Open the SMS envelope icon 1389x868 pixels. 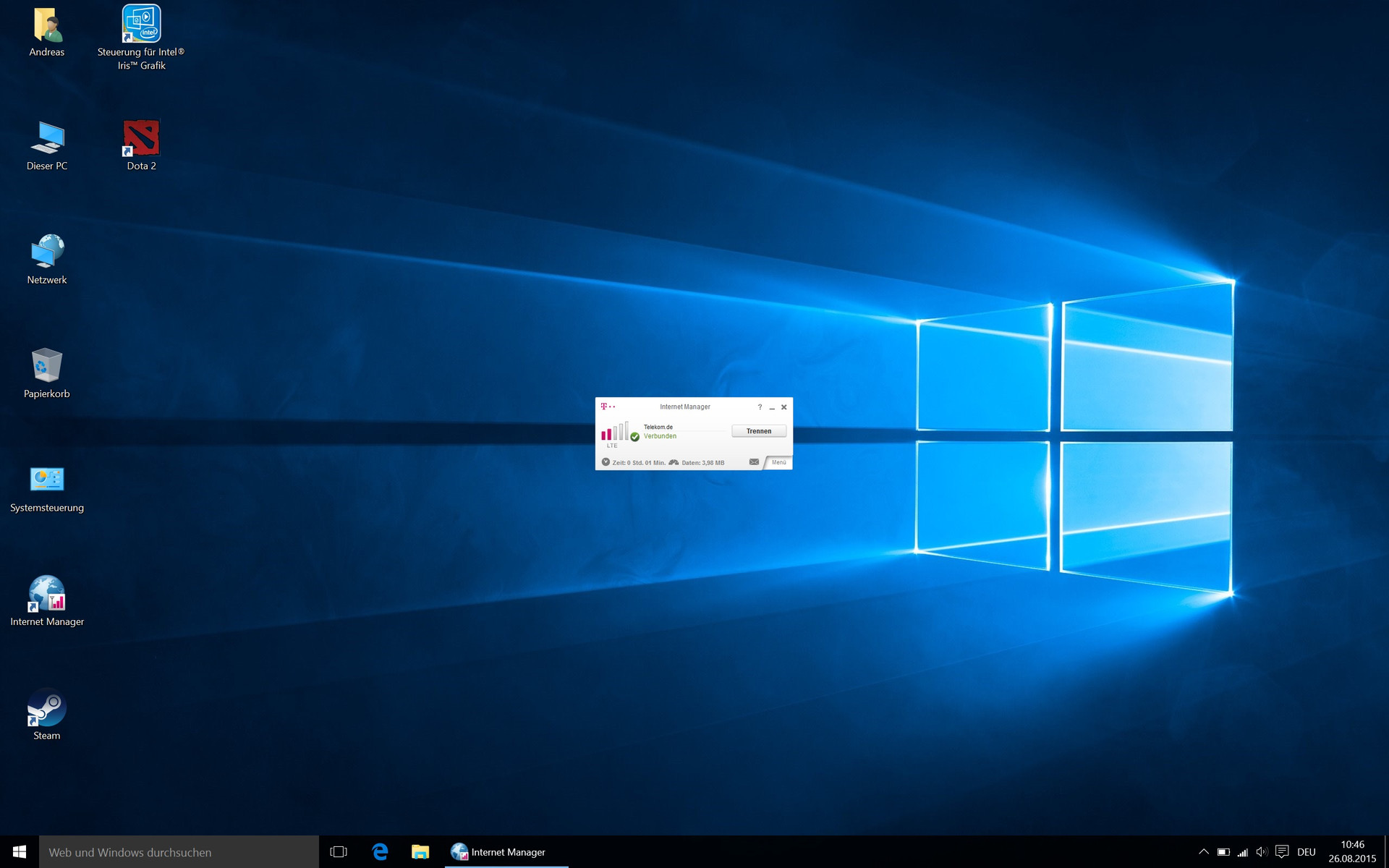coord(754,462)
